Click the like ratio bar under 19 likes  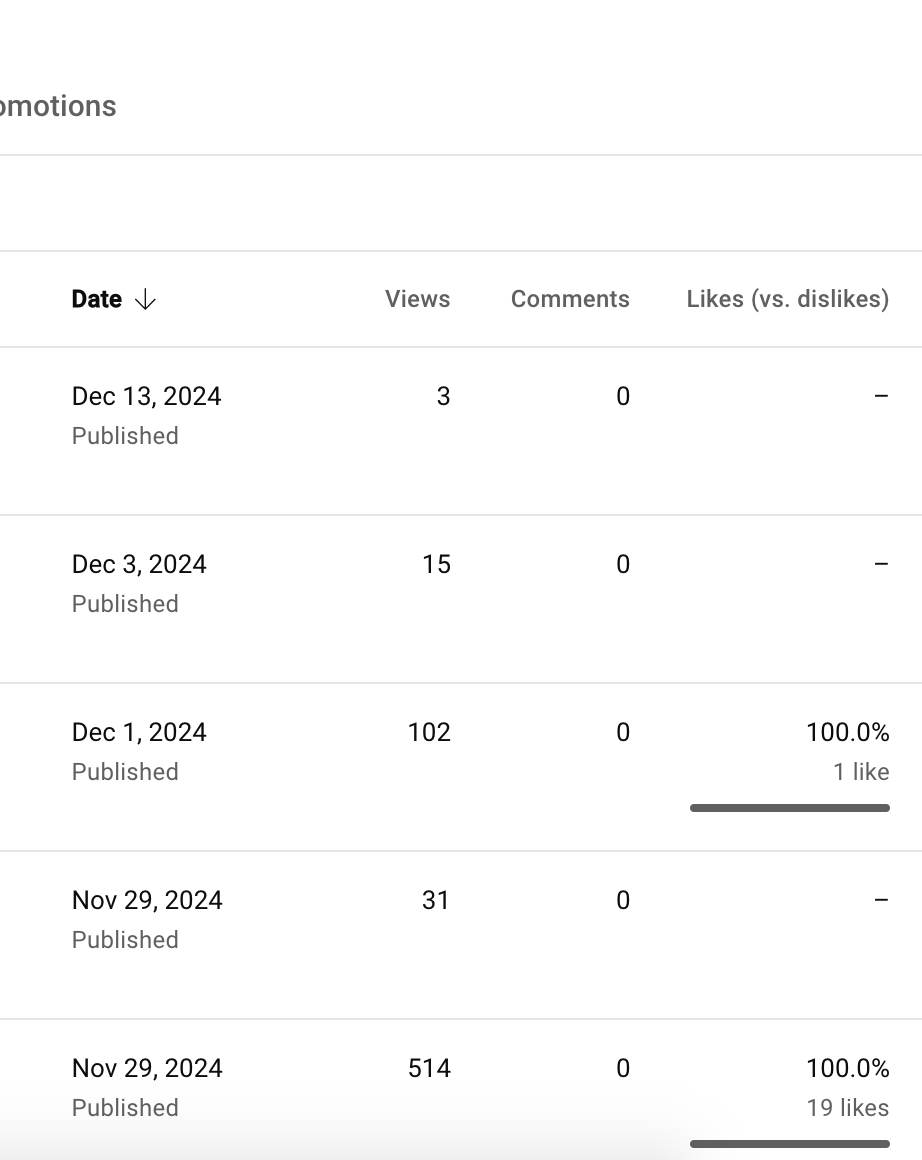[790, 1144]
